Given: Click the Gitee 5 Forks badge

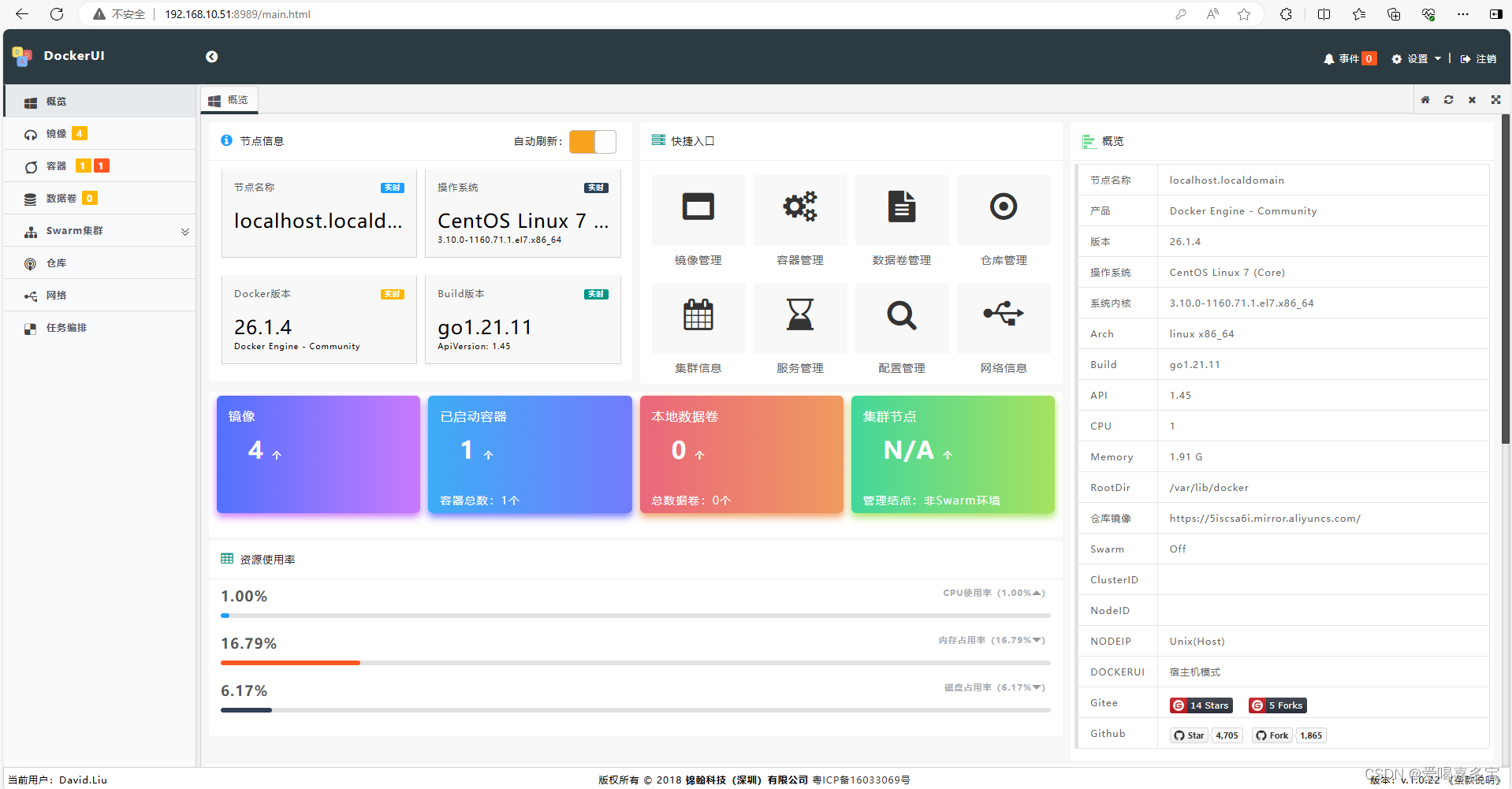Looking at the screenshot, I should click(x=1277, y=705).
